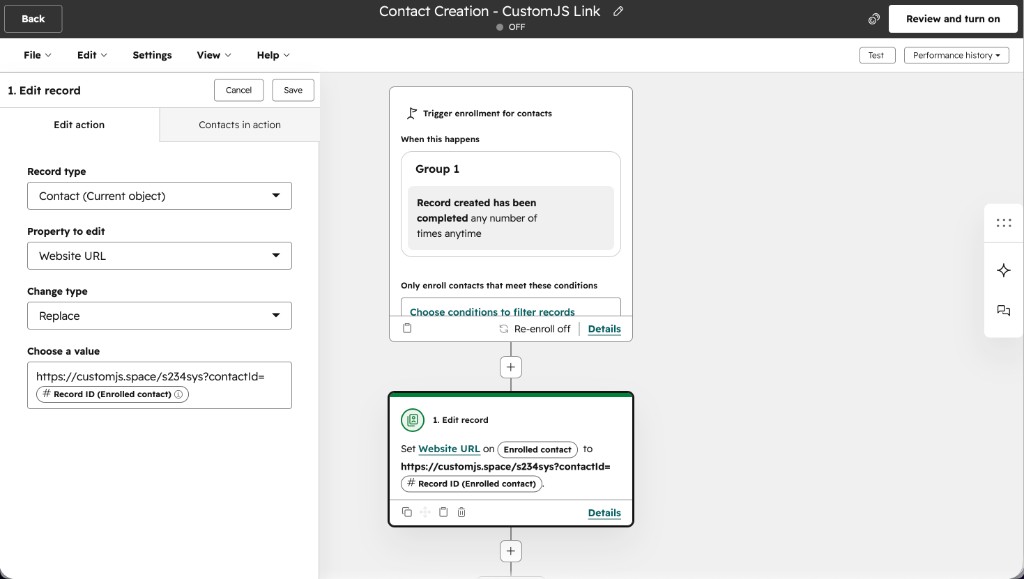Open Details link on Edit record card
1024x579 pixels.
[604, 513]
